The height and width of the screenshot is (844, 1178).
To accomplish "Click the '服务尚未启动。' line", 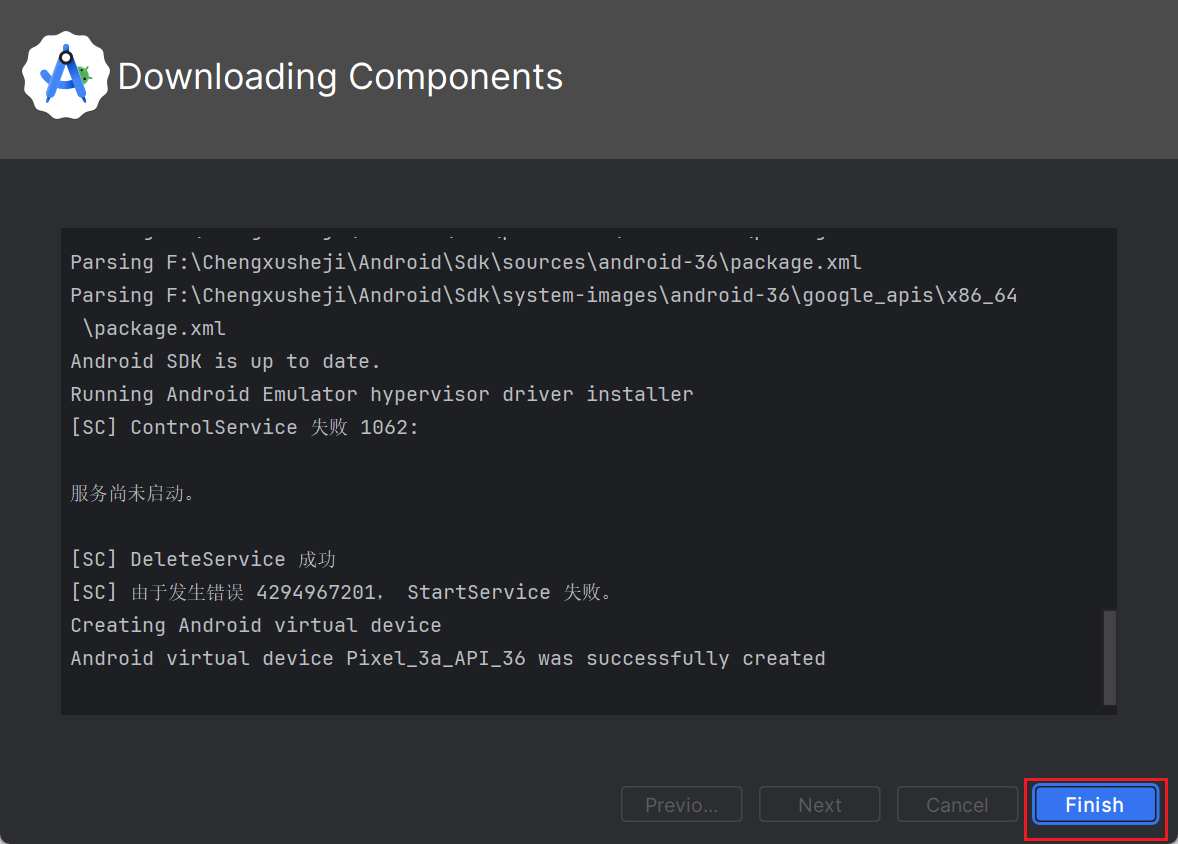I will pos(133,494).
